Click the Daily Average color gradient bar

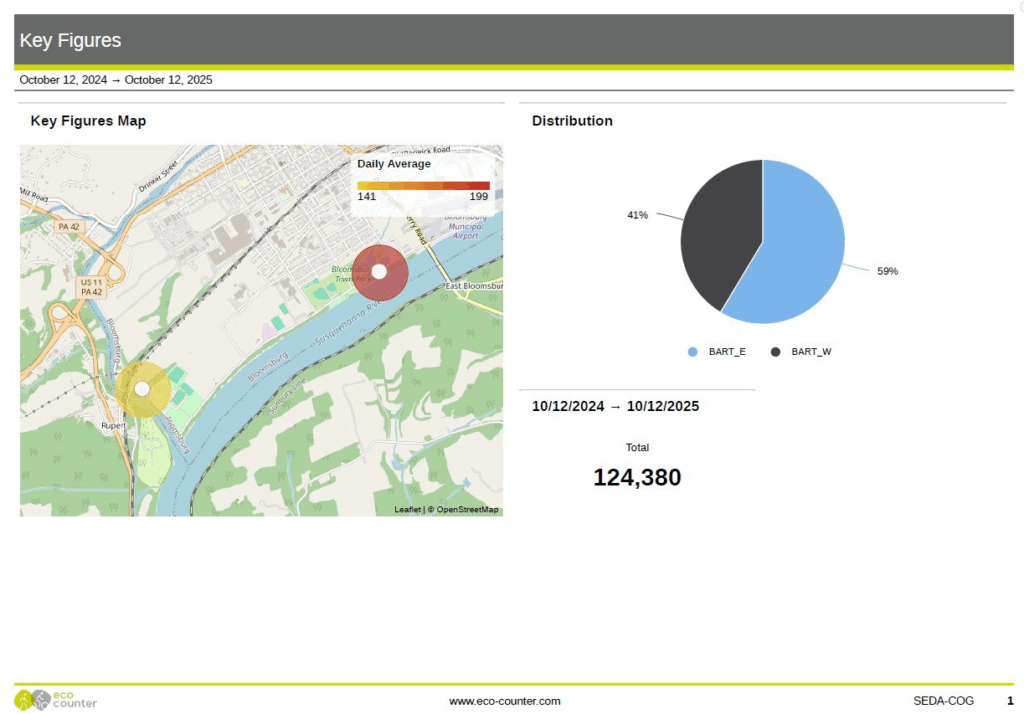[x=423, y=185]
